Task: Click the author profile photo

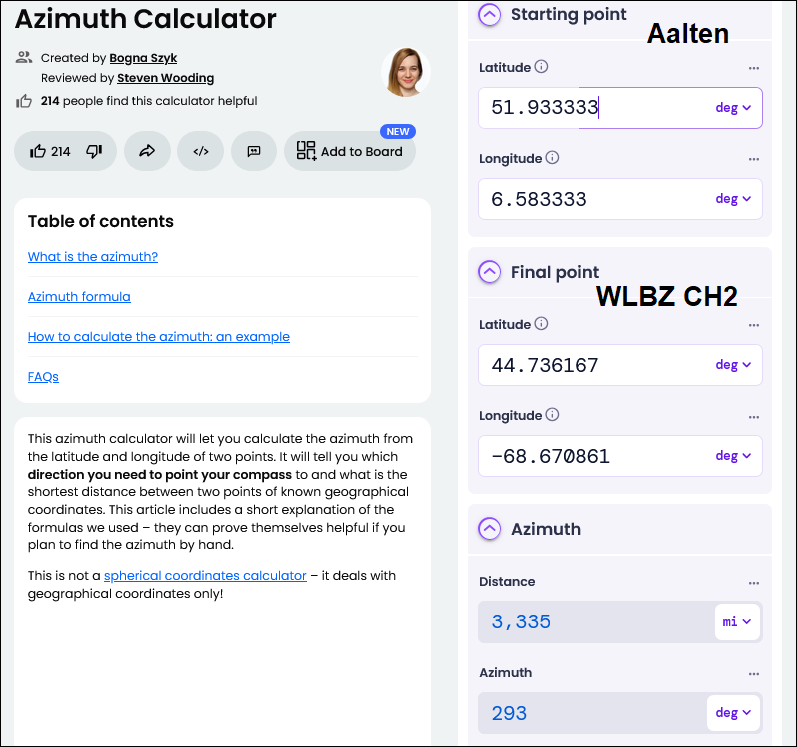Action: pyautogui.click(x=406, y=72)
